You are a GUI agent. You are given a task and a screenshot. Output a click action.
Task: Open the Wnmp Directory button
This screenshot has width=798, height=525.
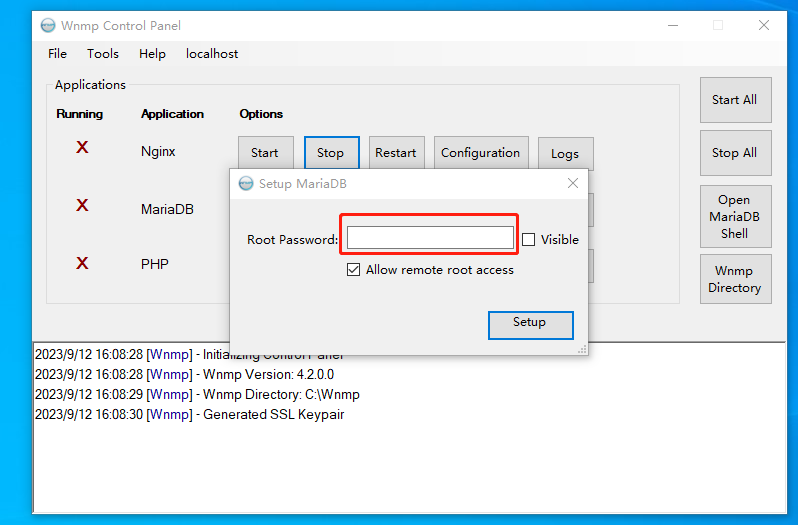735,279
